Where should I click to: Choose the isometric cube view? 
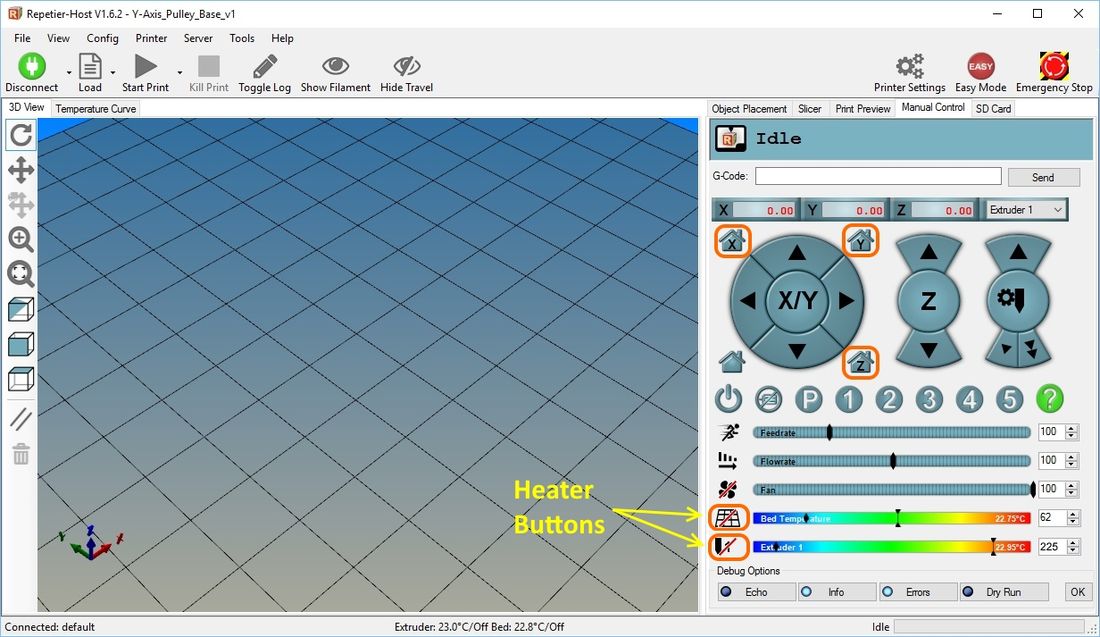21,309
